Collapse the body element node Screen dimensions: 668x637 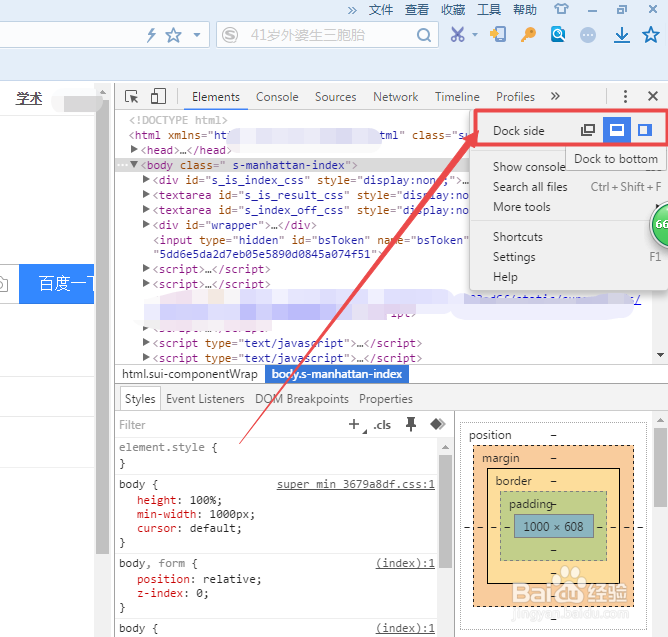coord(134,164)
